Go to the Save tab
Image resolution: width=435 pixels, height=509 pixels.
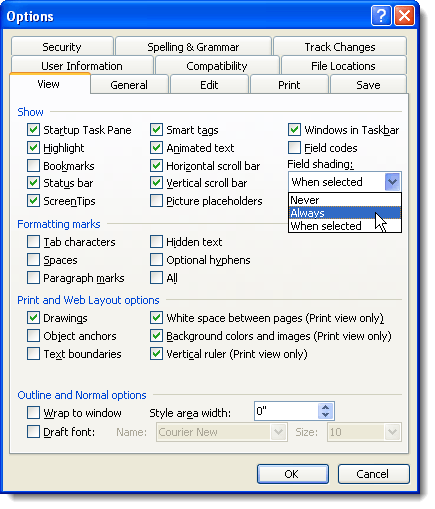point(368,85)
